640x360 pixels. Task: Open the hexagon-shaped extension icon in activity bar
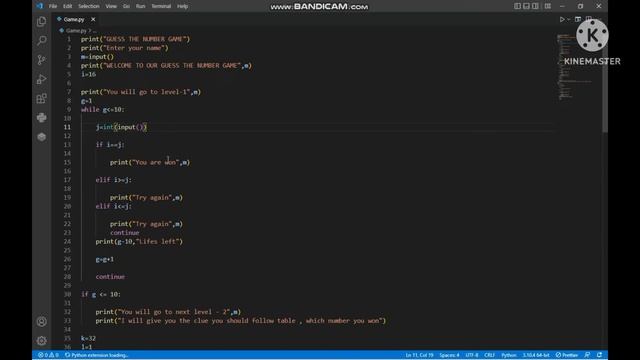tap(41, 137)
